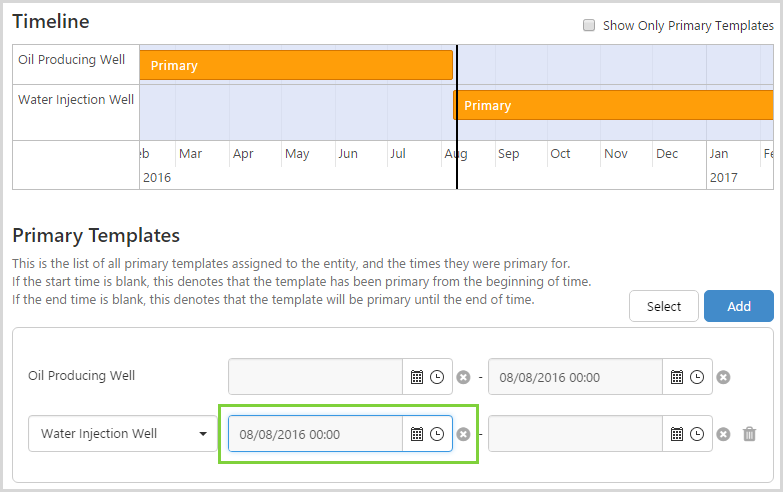The image size is (783, 492).
Task: Focus the Water Injection Well start time field
Action: click(315, 434)
